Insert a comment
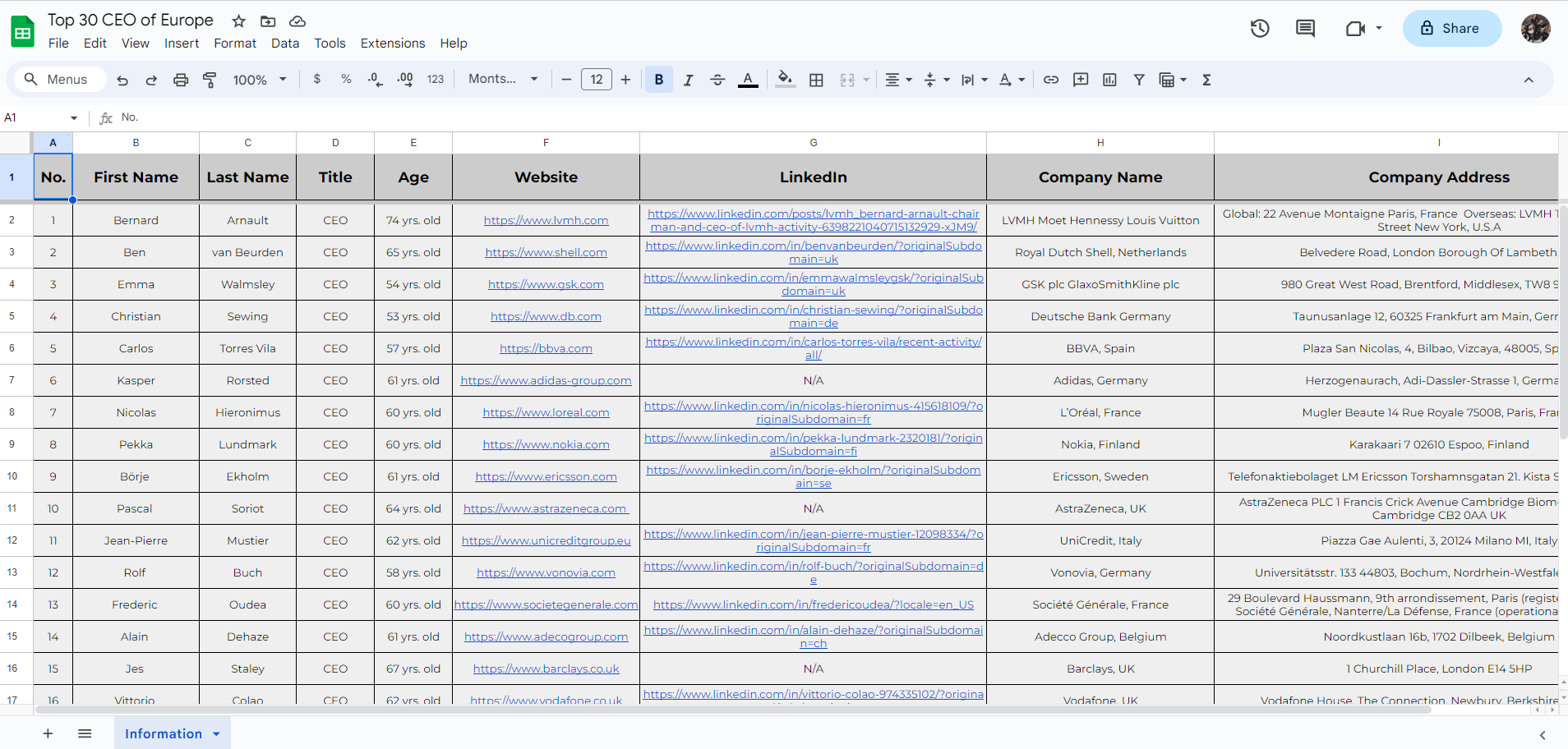Viewport: 1568px width, 749px height. [1081, 80]
